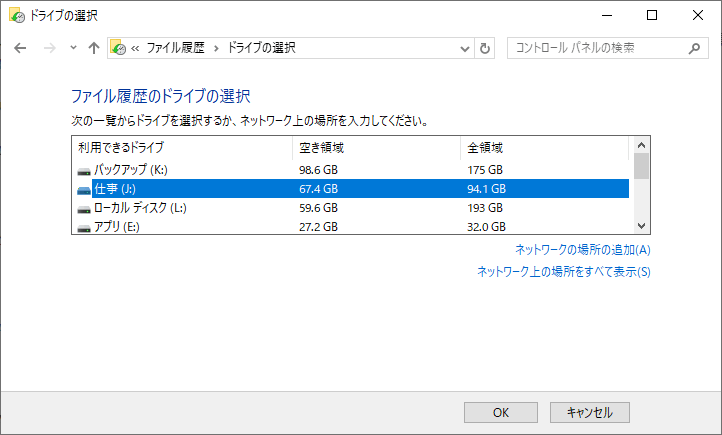Click the File History icon in address bar
This screenshot has width=722, height=435.
coord(118,48)
